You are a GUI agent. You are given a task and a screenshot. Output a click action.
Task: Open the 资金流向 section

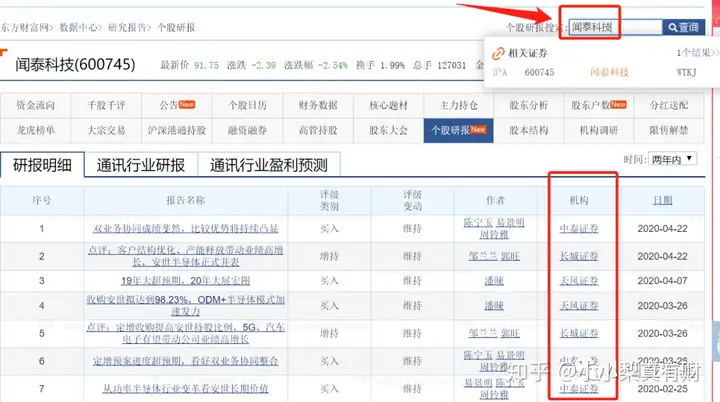tap(35, 105)
